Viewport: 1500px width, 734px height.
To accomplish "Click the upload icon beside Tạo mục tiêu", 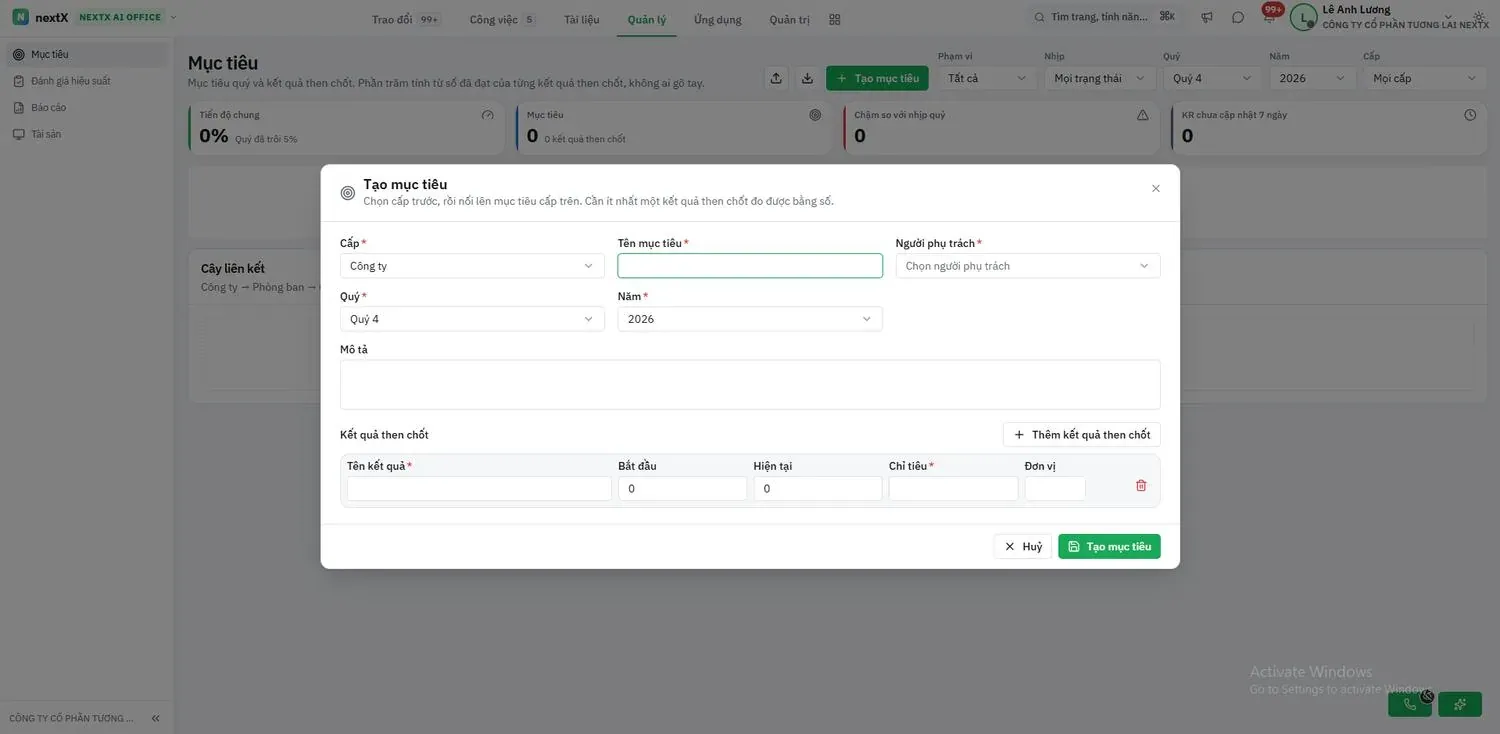I will point(776,78).
